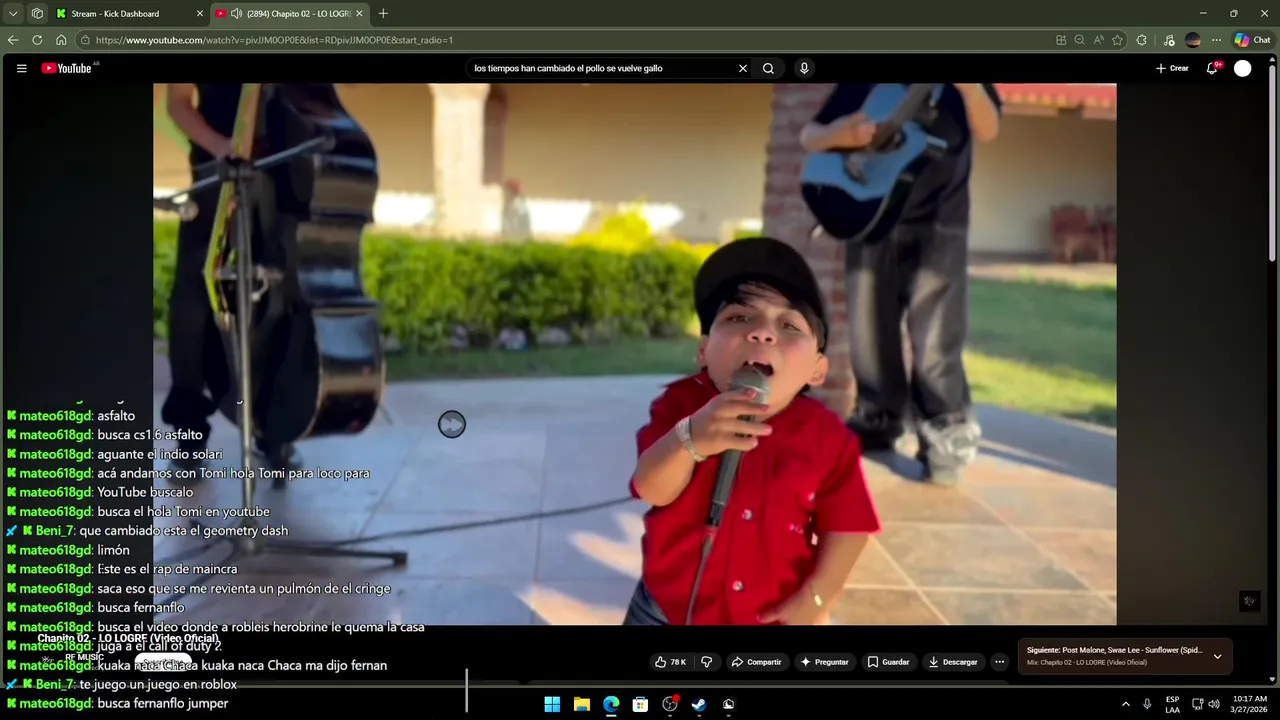Open the Preguntar AI button
1280x720 pixels.
[x=824, y=662]
